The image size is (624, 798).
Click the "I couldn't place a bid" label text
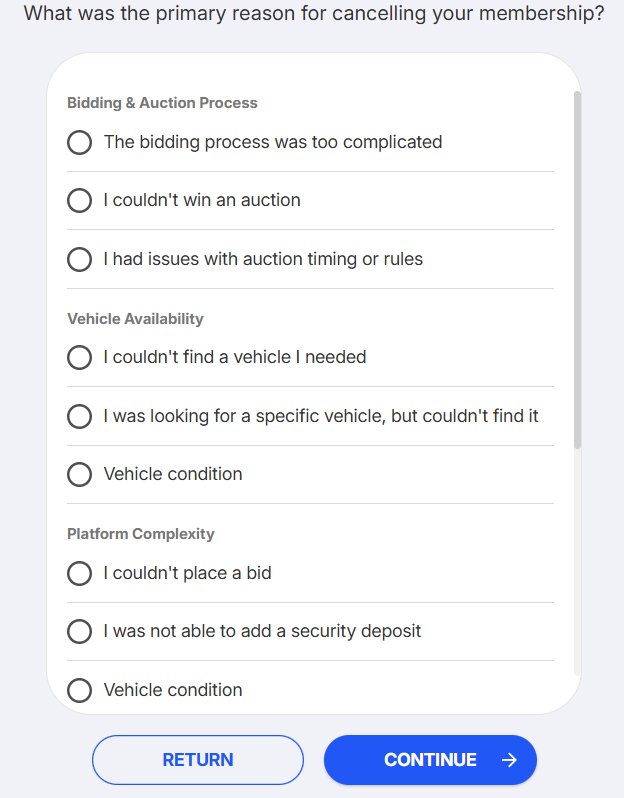[188, 573]
